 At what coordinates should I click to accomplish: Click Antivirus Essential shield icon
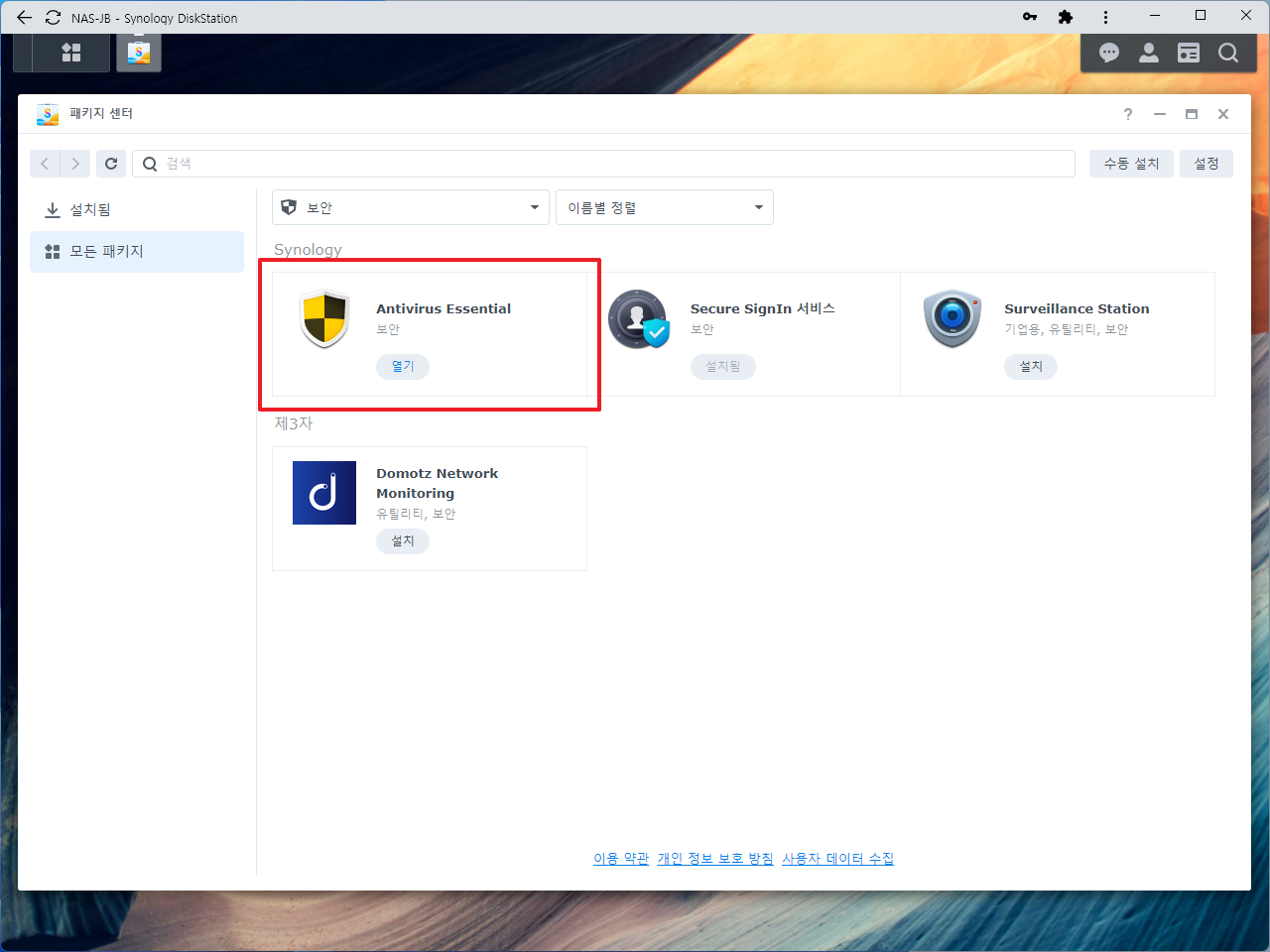pyautogui.click(x=324, y=318)
